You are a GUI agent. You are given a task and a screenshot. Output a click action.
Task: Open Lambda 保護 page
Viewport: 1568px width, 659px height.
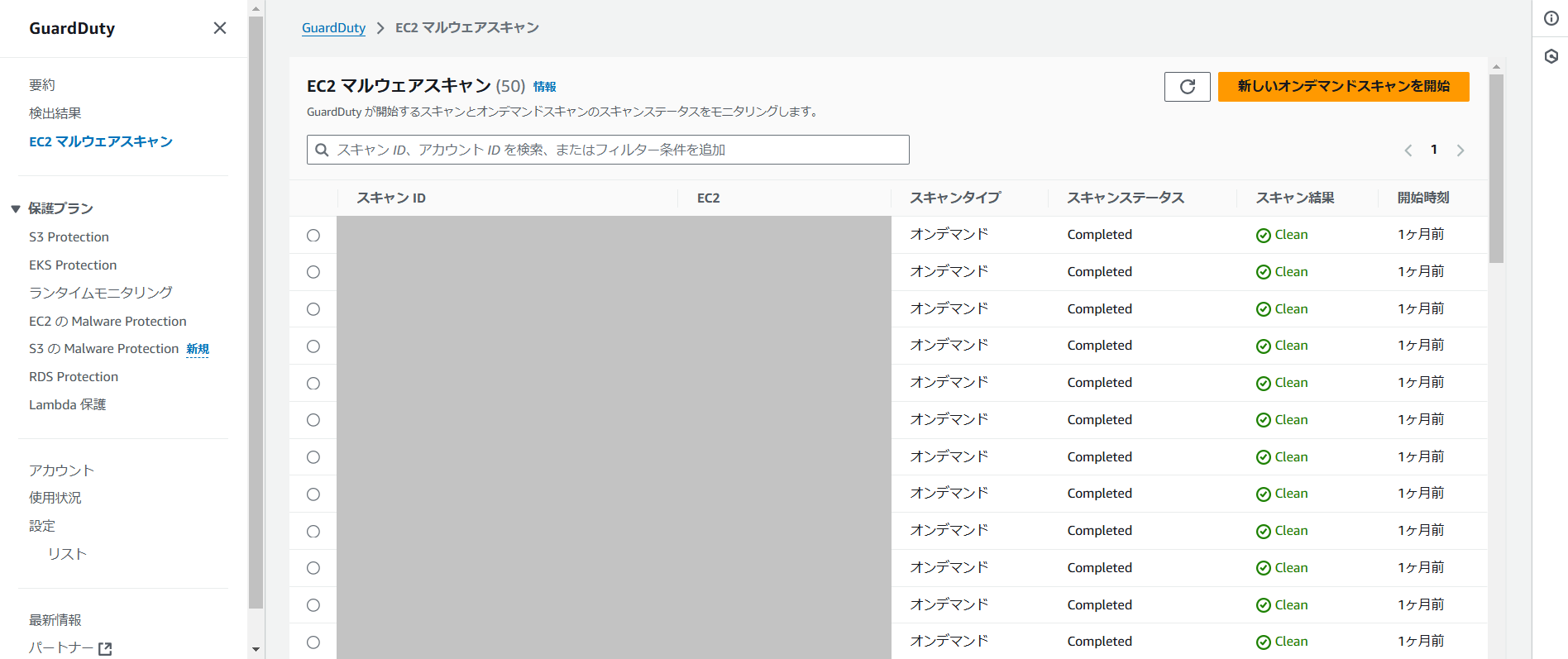(68, 405)
